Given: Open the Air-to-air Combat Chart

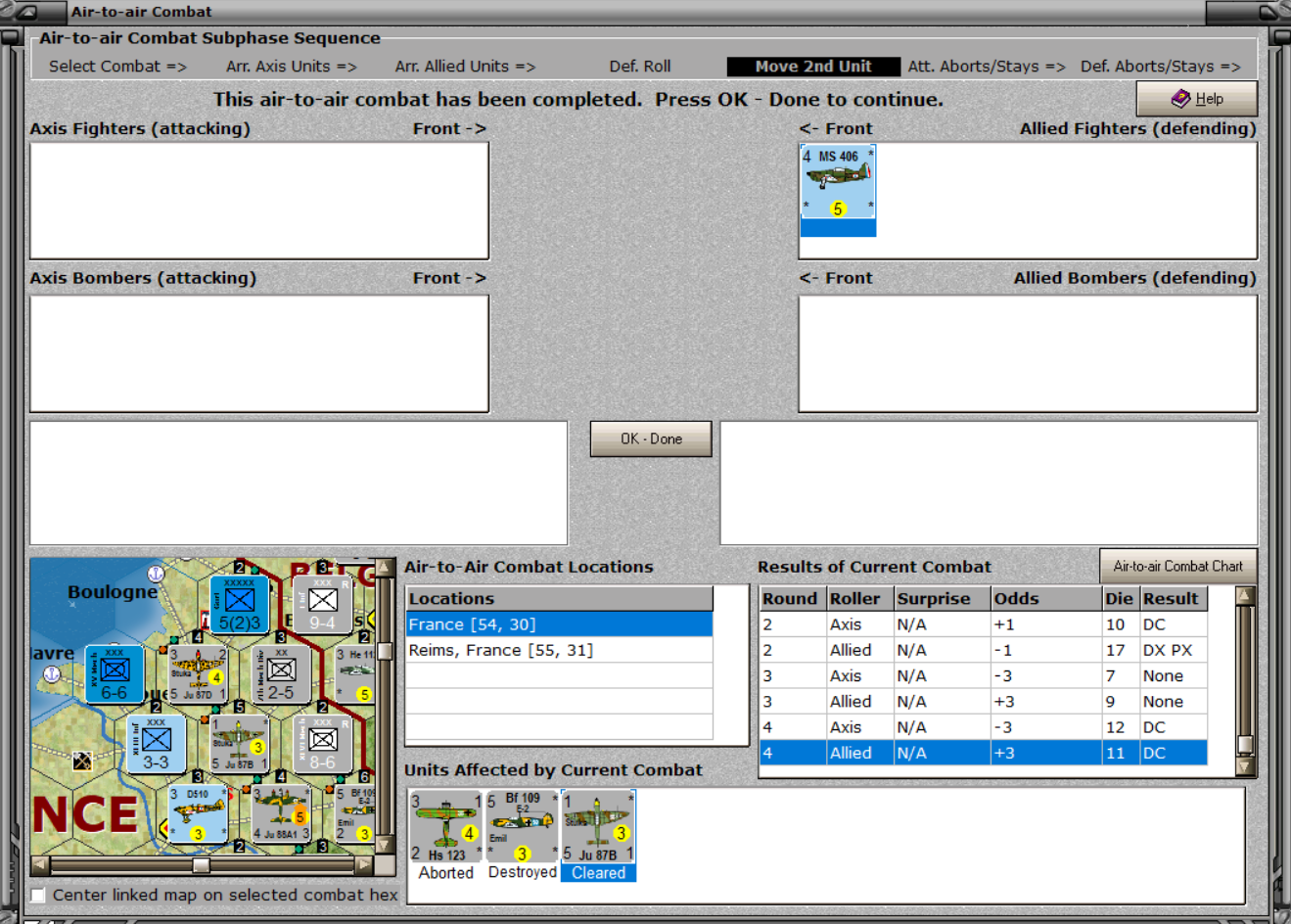Looking at the screenshot, I should point(1177,566).
